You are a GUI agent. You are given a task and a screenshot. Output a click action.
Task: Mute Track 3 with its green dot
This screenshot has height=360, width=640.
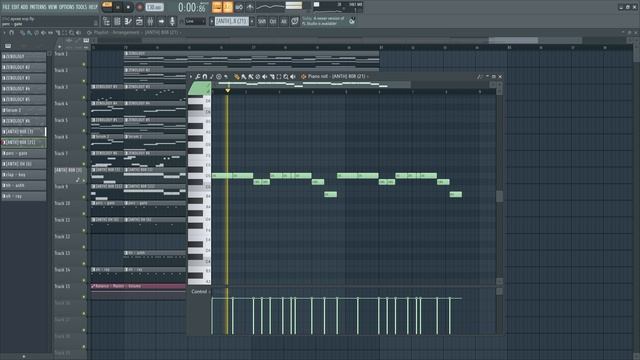[84, 98]
